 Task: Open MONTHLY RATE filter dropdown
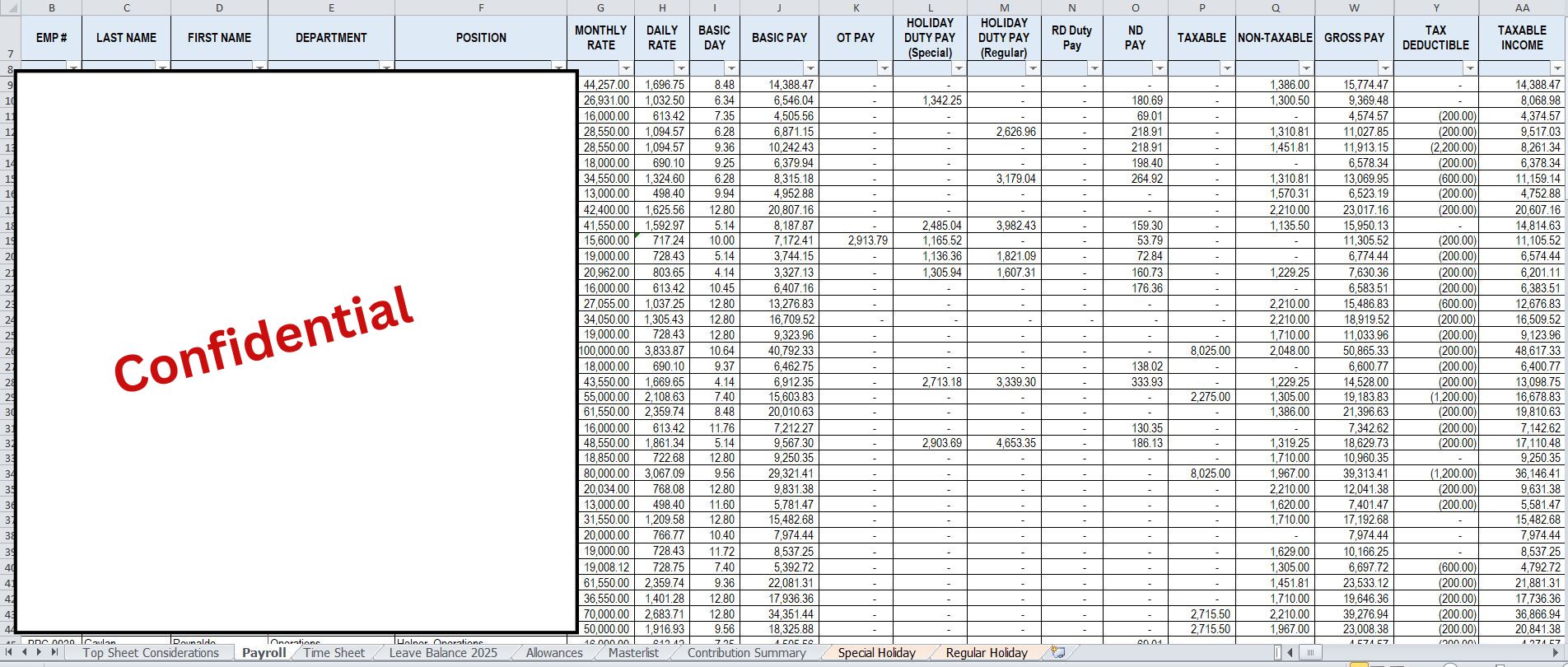[627, 68]
